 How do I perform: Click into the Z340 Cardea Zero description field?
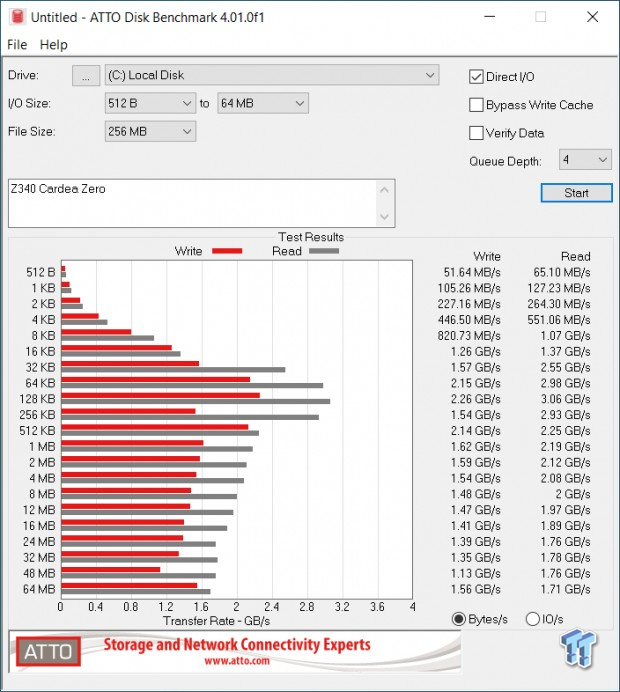pos(192,203)
